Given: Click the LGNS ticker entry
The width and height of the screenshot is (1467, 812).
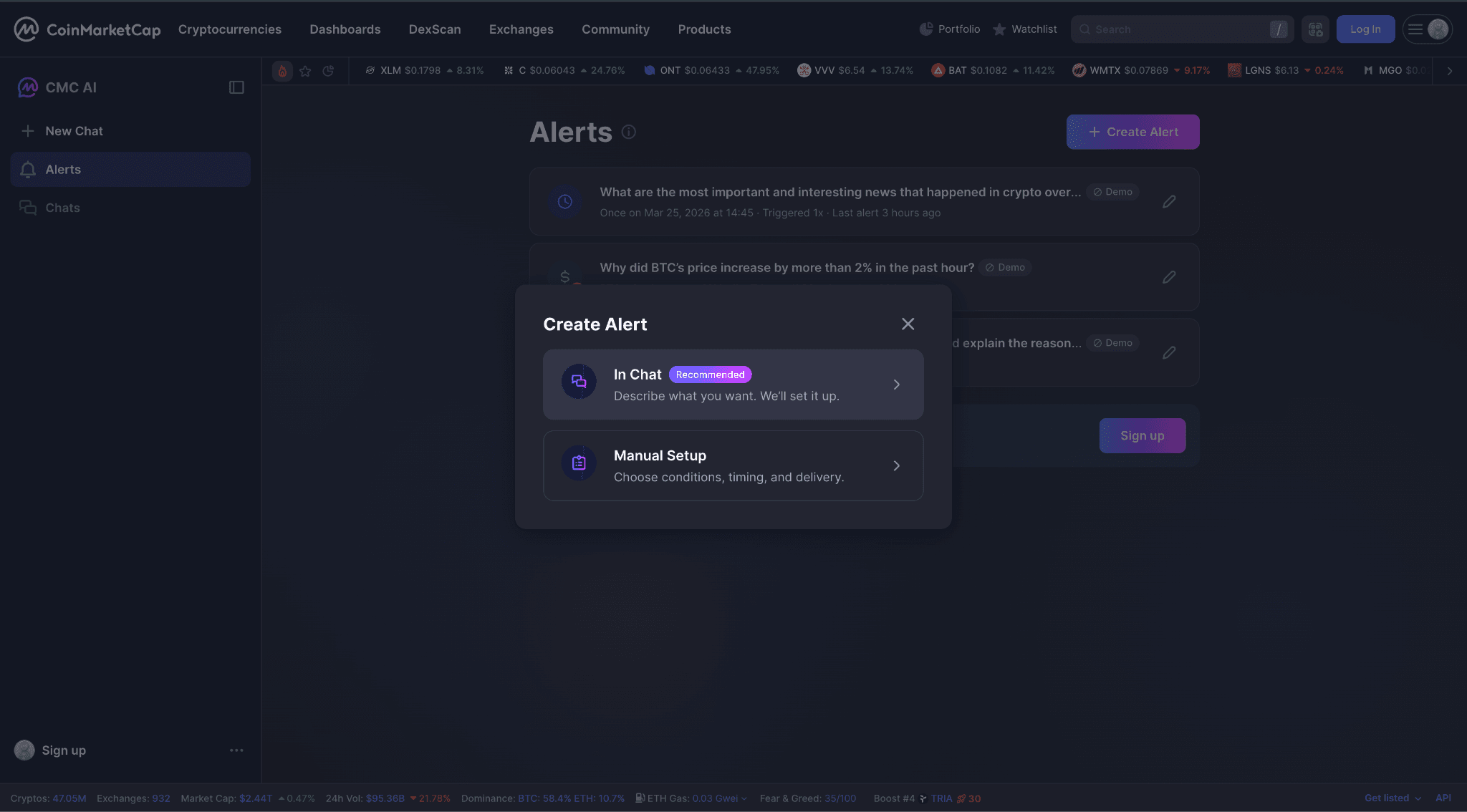Looking at the screenshot, I should pos(1286,70).
